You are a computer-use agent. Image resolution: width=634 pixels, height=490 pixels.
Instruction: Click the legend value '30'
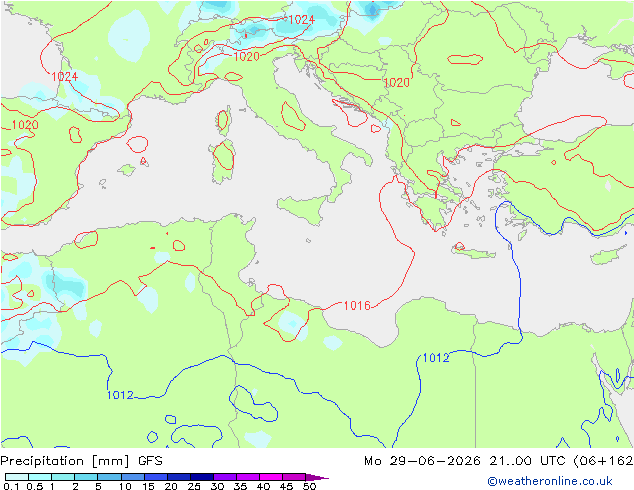pyautogui.click(x=217, y=486)
